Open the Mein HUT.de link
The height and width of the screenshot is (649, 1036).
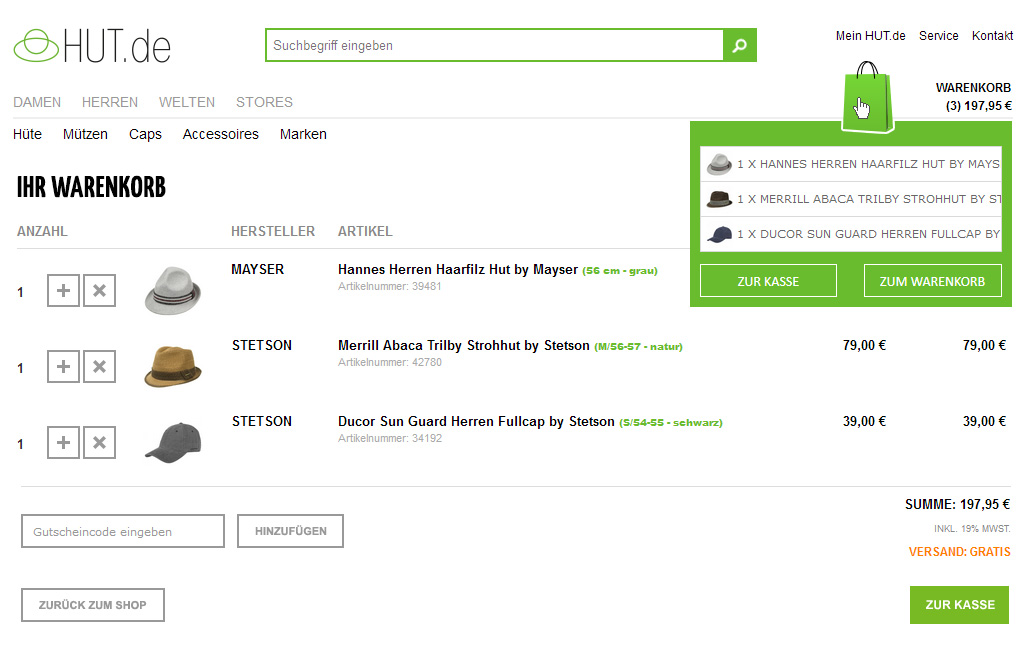870,36
